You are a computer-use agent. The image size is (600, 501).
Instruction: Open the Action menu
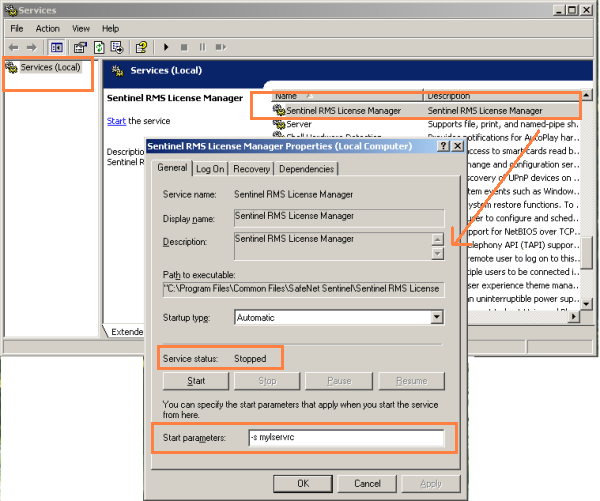click(47, 29)
